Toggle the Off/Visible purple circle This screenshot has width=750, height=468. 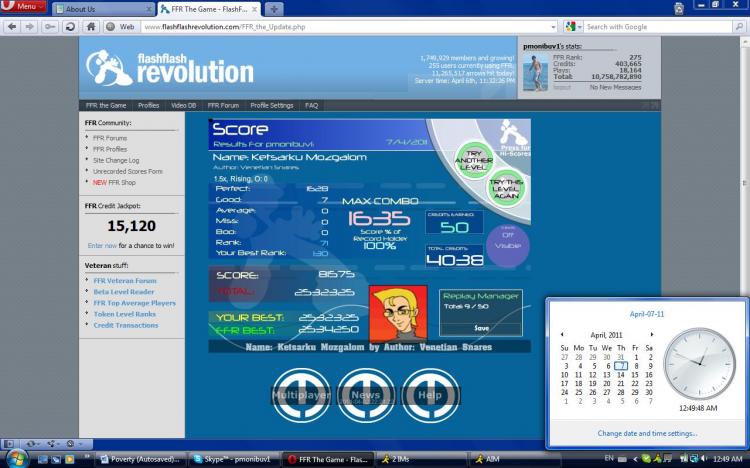[x=508, y=245]
